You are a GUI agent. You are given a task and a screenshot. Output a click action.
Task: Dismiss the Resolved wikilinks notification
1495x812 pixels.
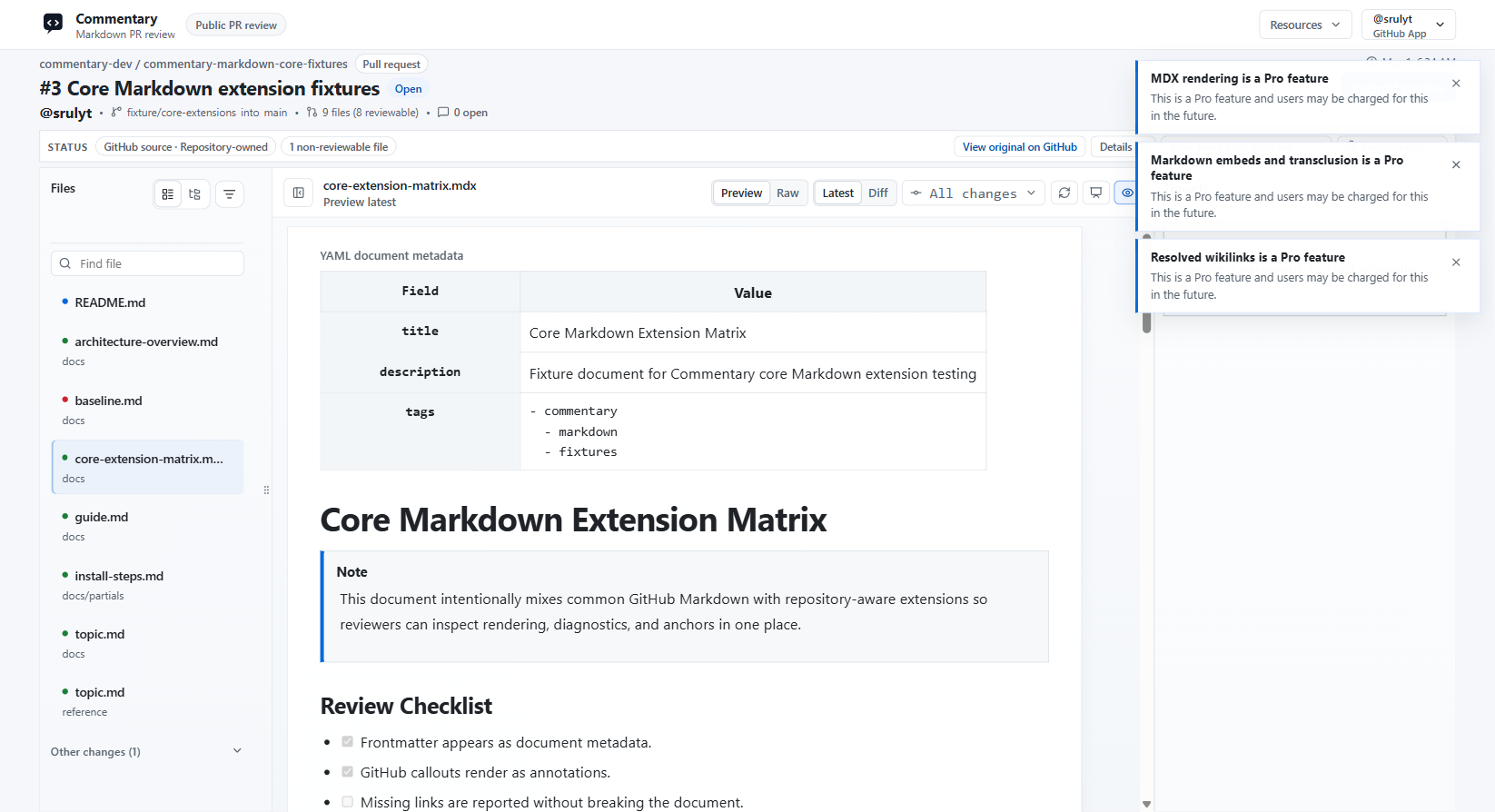1456,262
